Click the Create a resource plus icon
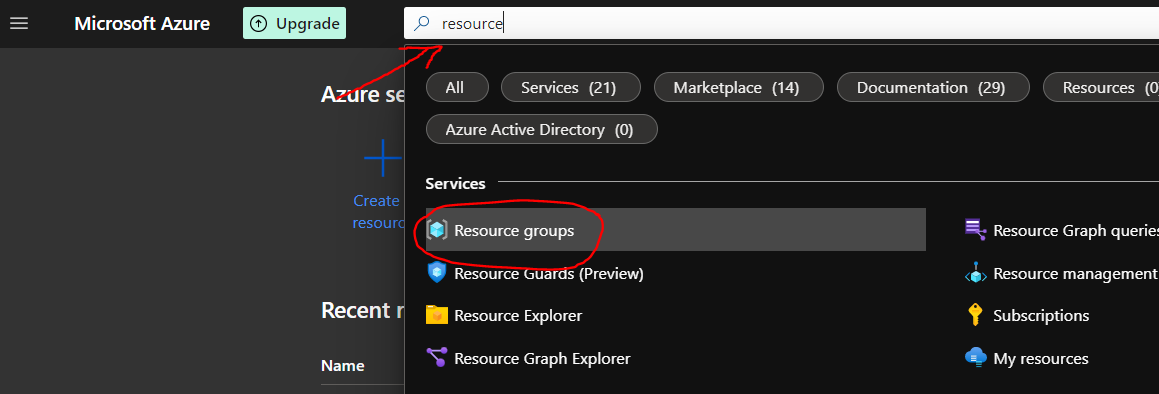 (383, 157)
